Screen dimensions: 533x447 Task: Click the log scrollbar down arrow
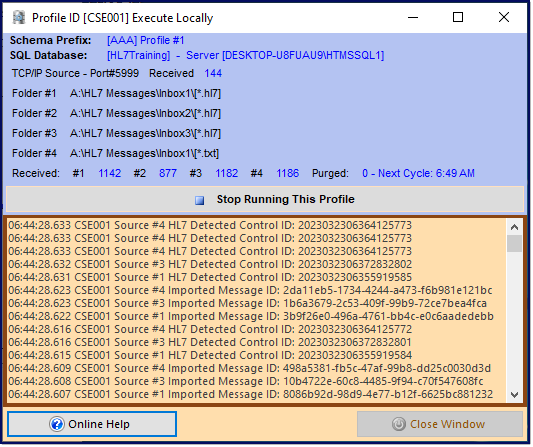tap(514, 396)
